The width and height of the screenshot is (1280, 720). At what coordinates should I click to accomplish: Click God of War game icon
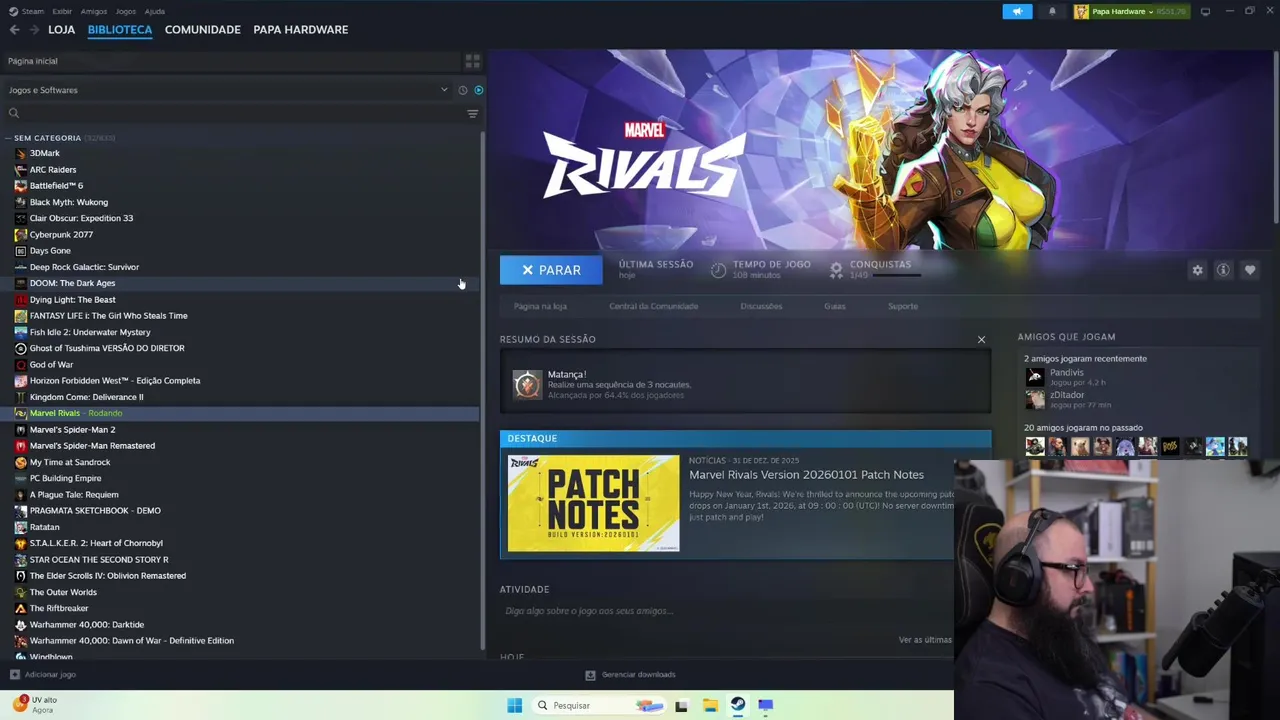[x=21, y=365]
